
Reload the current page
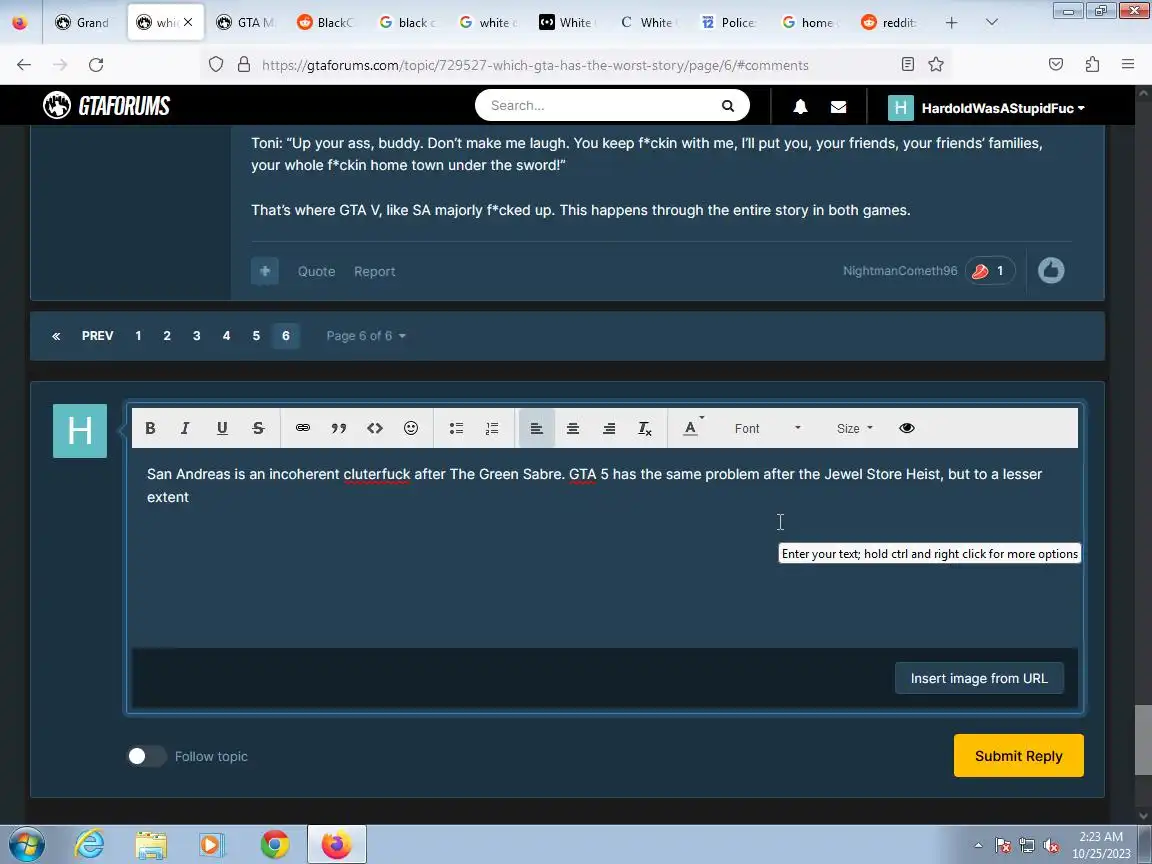pos(96,65)
